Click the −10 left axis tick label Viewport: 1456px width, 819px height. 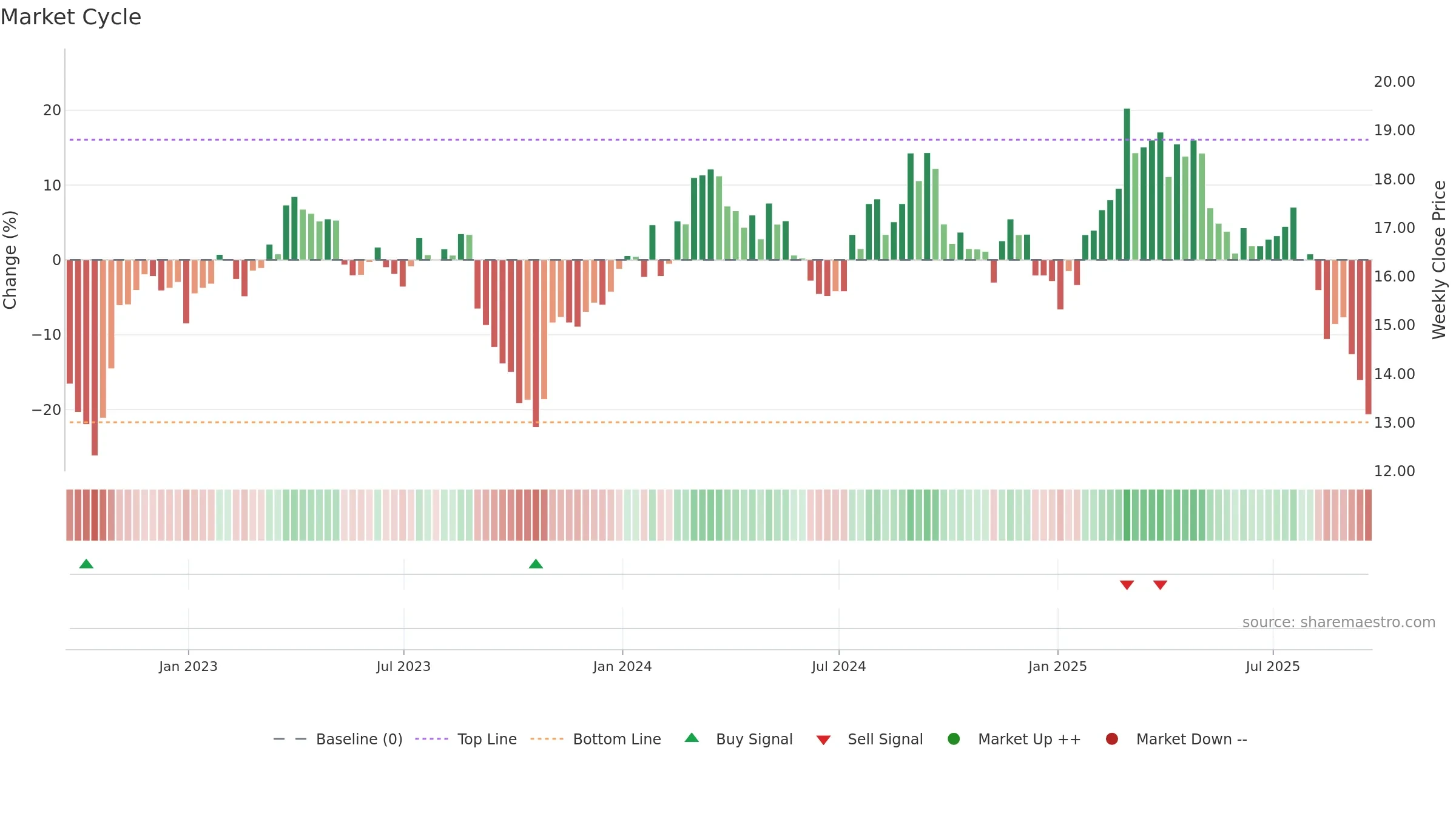coord(47,335)
